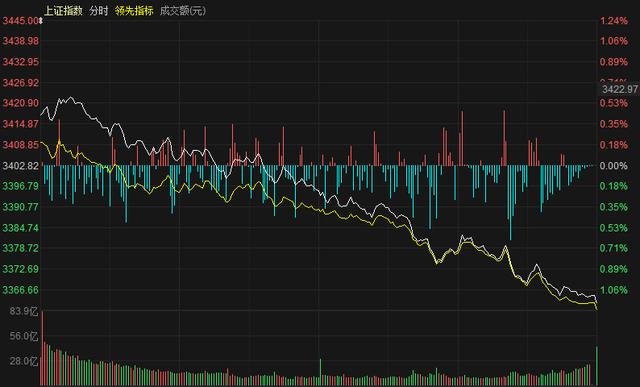Select the 成交额(元) label
This screenshot has height=387, width=640.
pyautogui.click(x=182, y=11)
